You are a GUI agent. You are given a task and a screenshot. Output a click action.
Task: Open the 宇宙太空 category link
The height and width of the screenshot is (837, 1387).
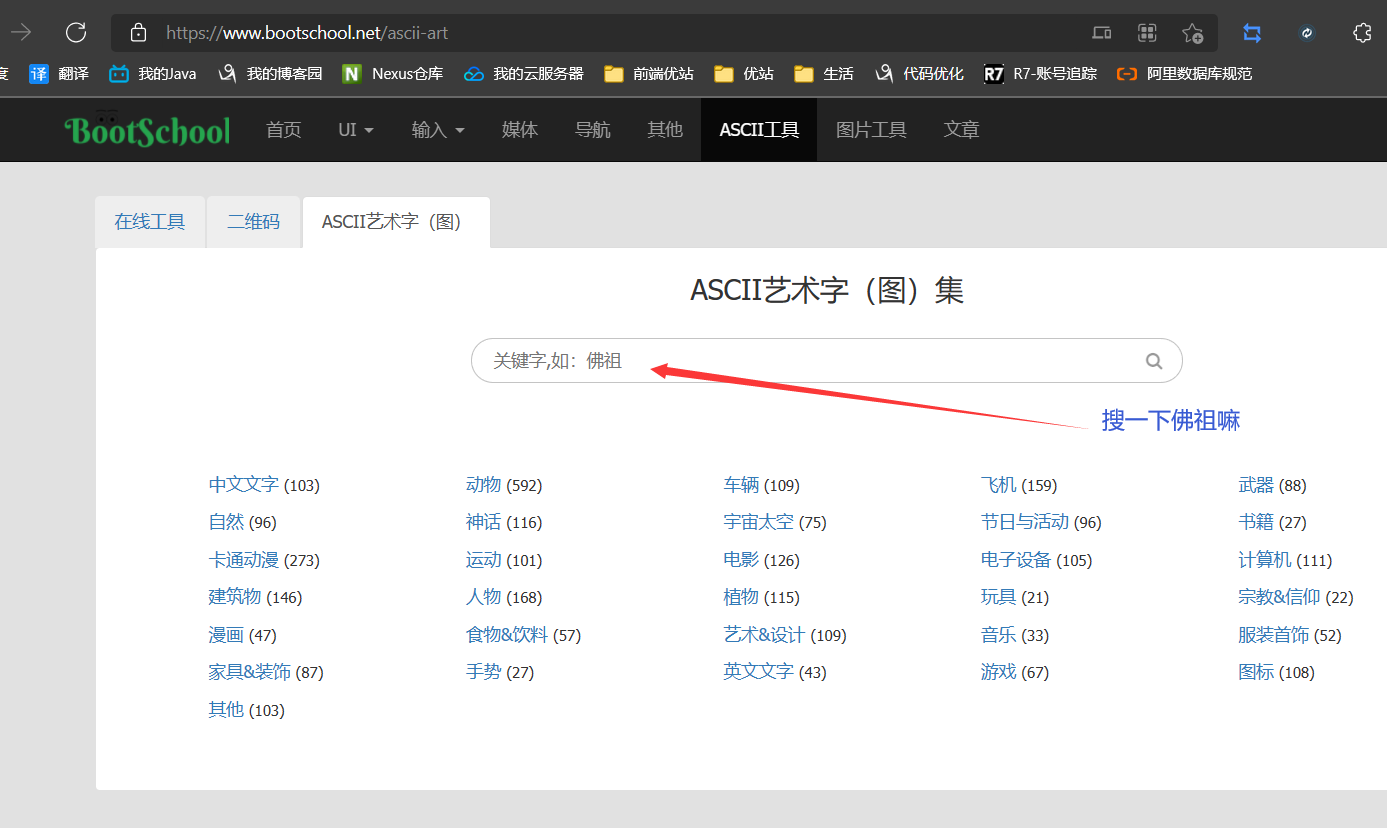click(759, 522)
